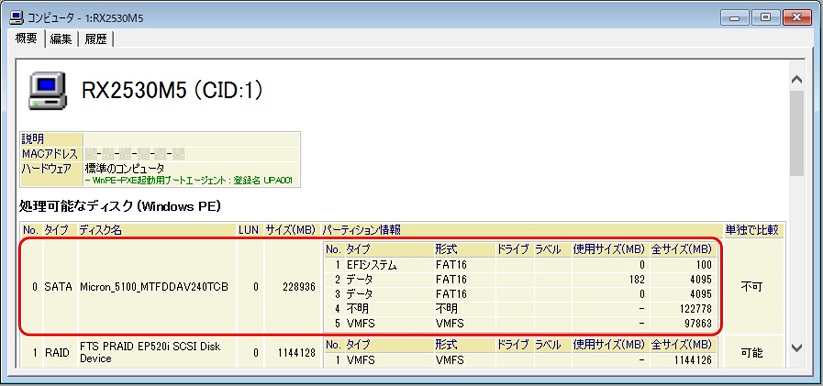
Task: Open the 履歴 tab
Action: [96, 39]
